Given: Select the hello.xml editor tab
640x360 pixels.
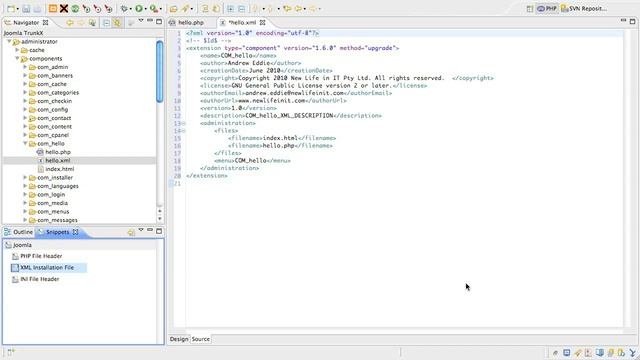Looking at the screenshot, I should click(242, 22).
